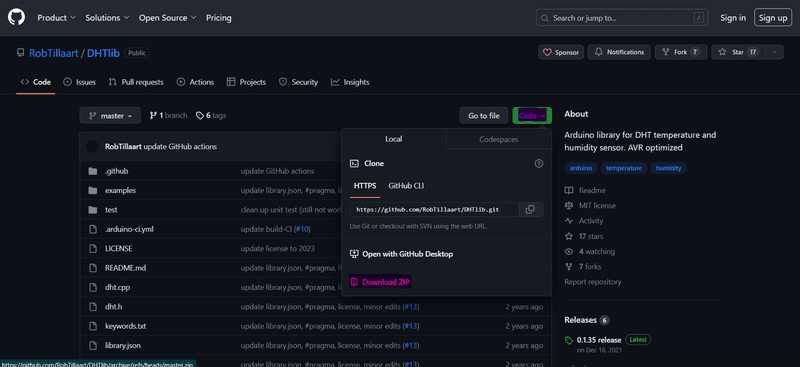Click the Sign in link
This screenshot has width=800, height=367.
[x=733, y=18]
